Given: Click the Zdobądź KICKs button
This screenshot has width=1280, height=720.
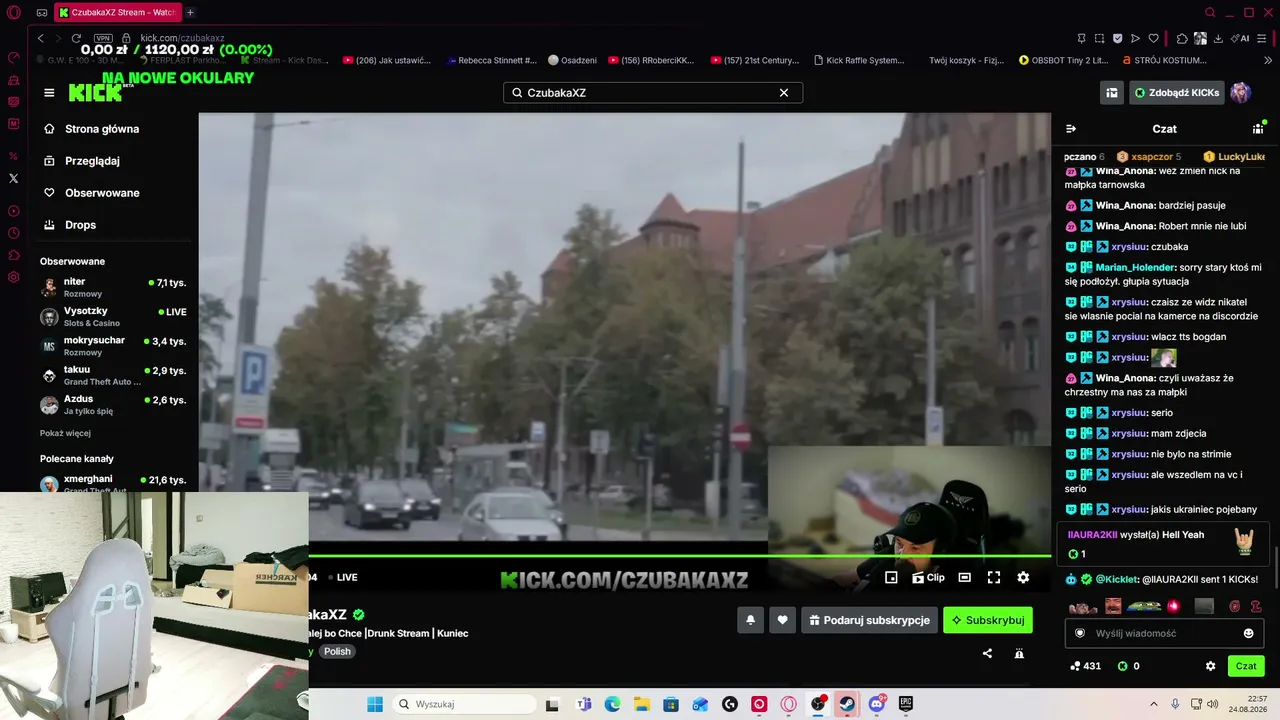Looking at the screenshot, I should point(1177,93).
